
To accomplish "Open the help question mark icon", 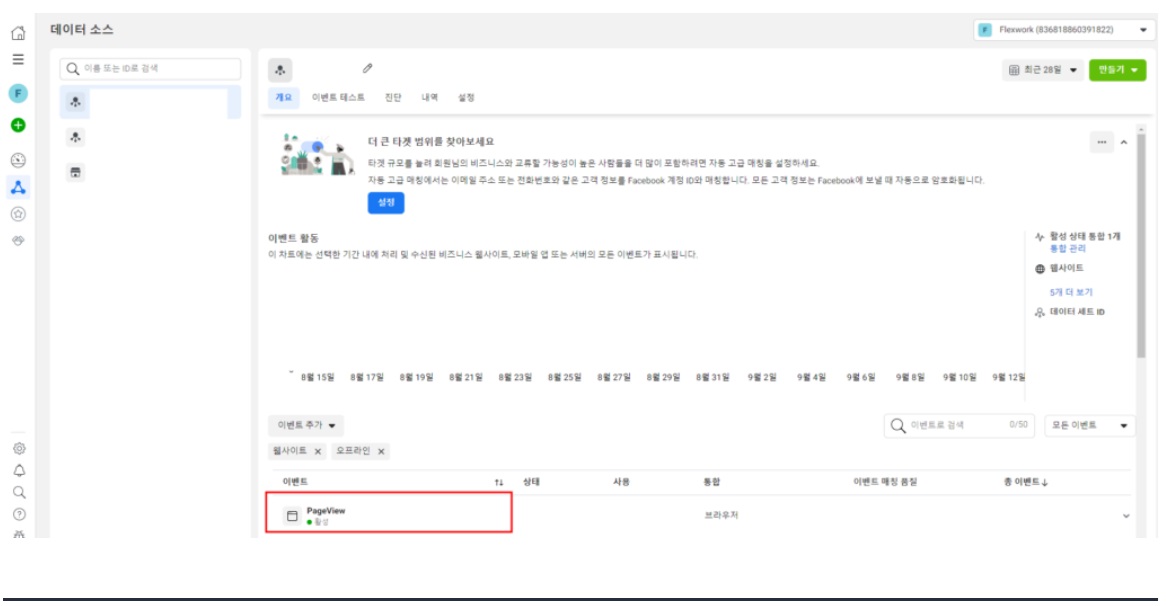I will 19,514.
